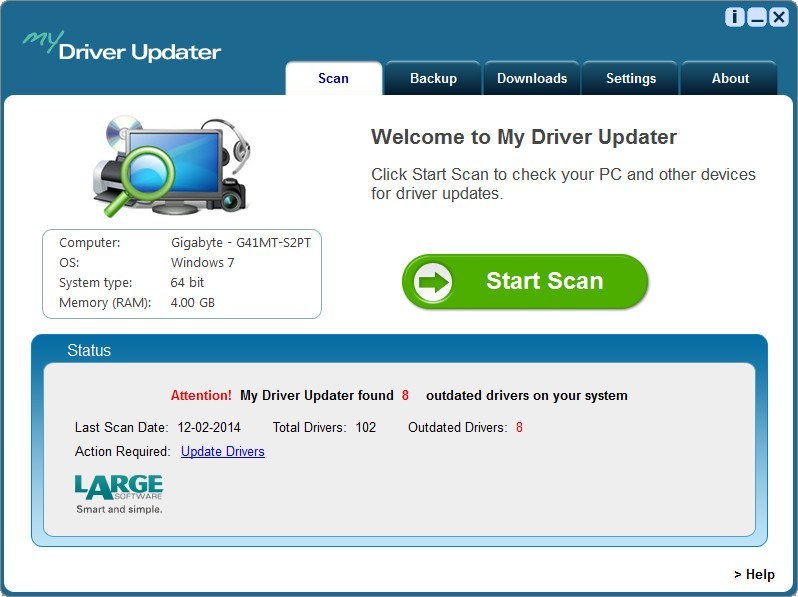Image resolution: width=798 pixels, height=597 pixels.
Task: Follow the Update Drivers link
Action: tap(223, 451)
